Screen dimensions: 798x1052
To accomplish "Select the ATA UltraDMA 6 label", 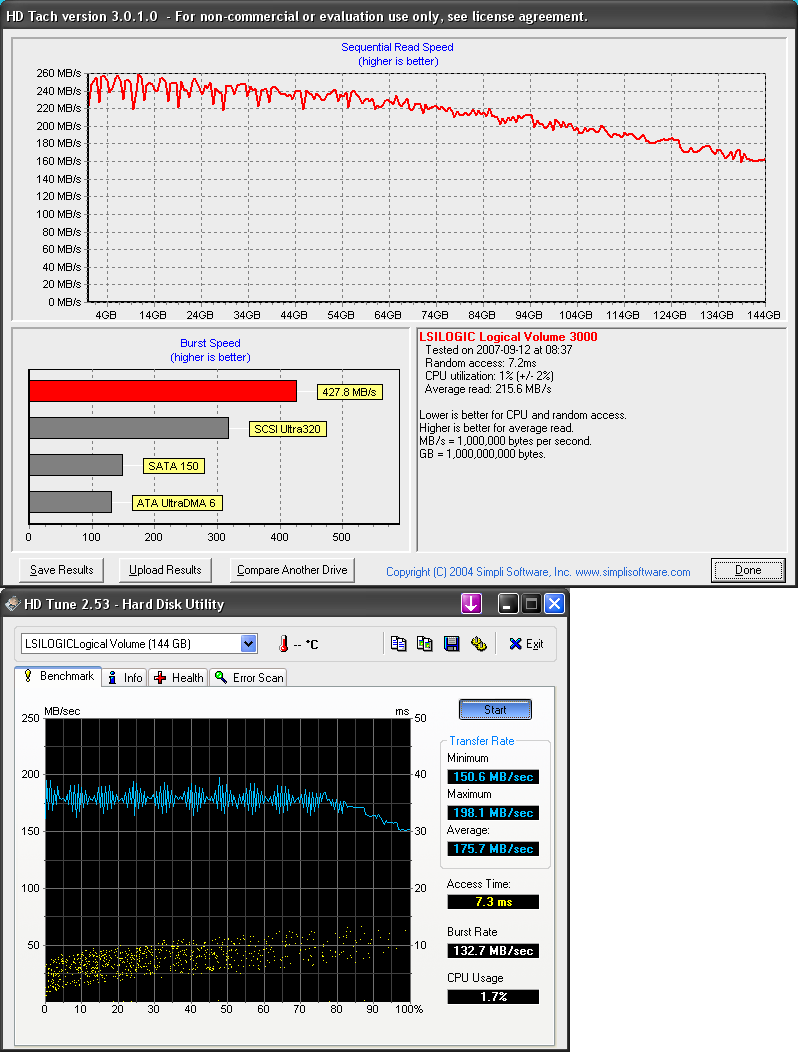I will point(177,503).
